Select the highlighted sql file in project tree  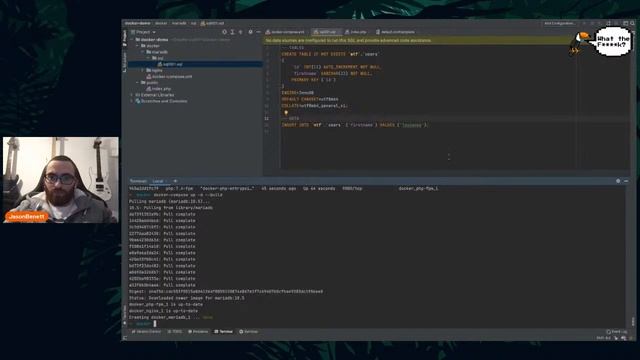(x=195, y=64)
